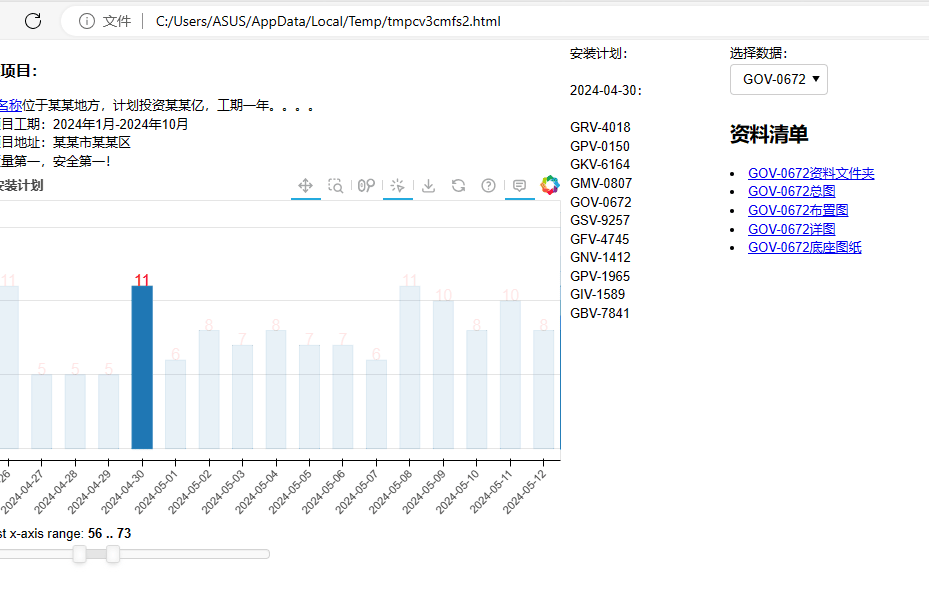Click GSV-9257 in install plan list
The height and width of the screenshot is (602, 929).
click(x=600, y=220)
